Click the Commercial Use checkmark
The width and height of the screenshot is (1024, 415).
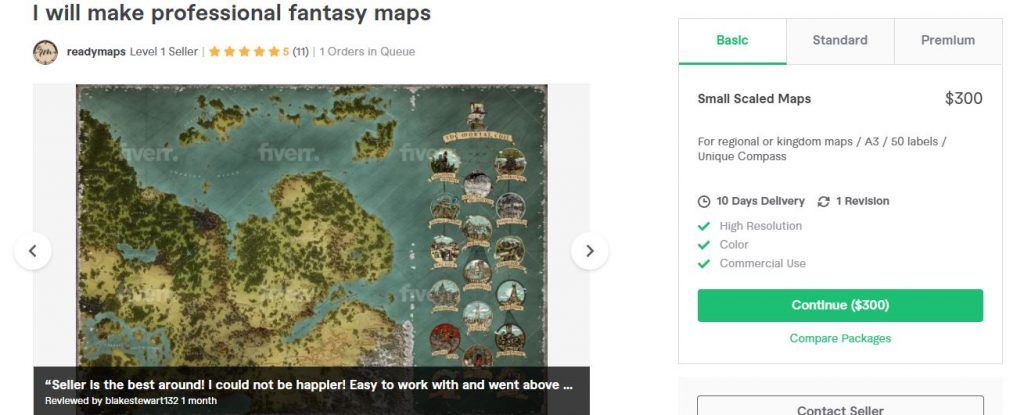point(704,263)
